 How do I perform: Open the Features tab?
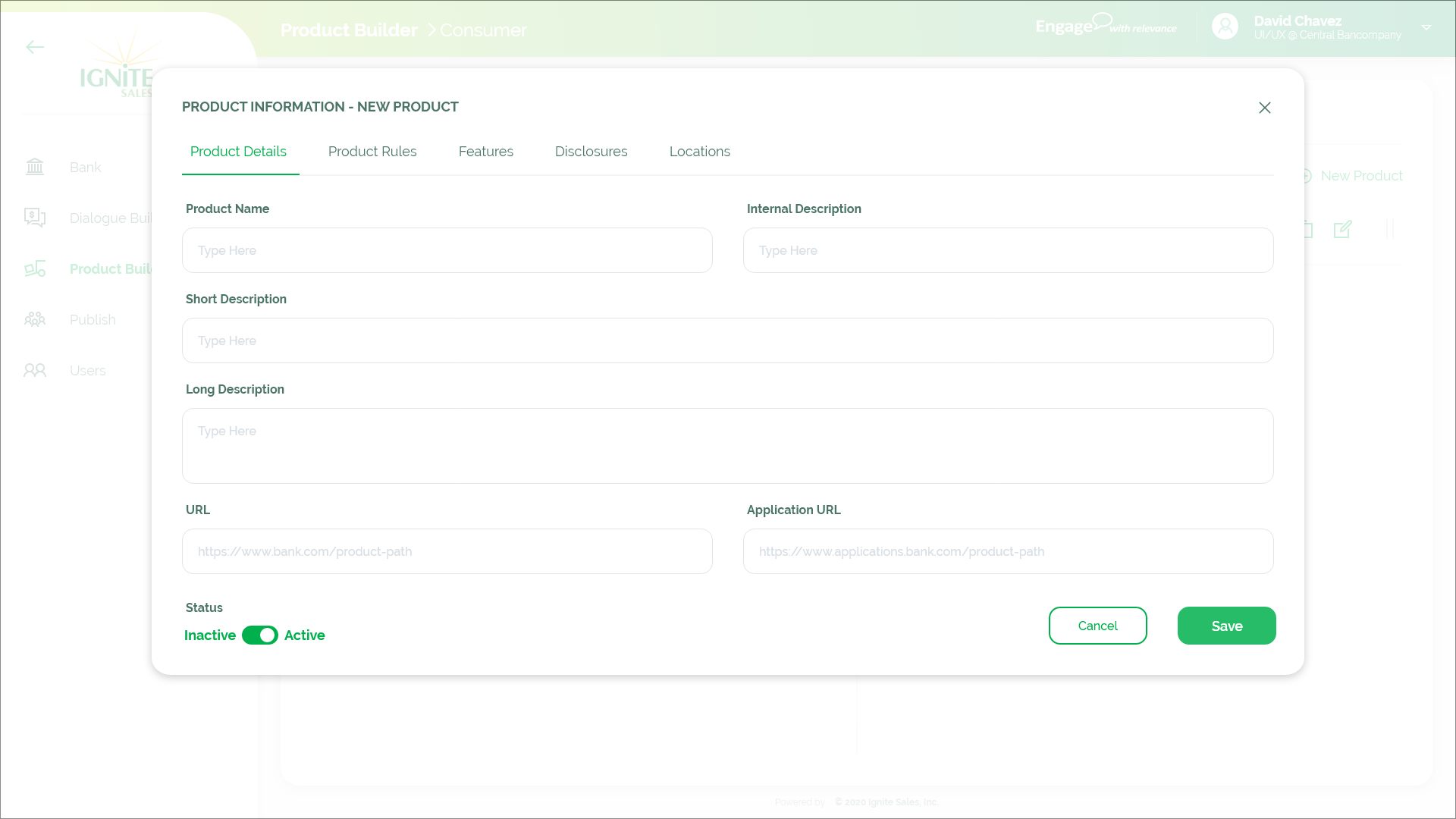(x=485, y=152)
